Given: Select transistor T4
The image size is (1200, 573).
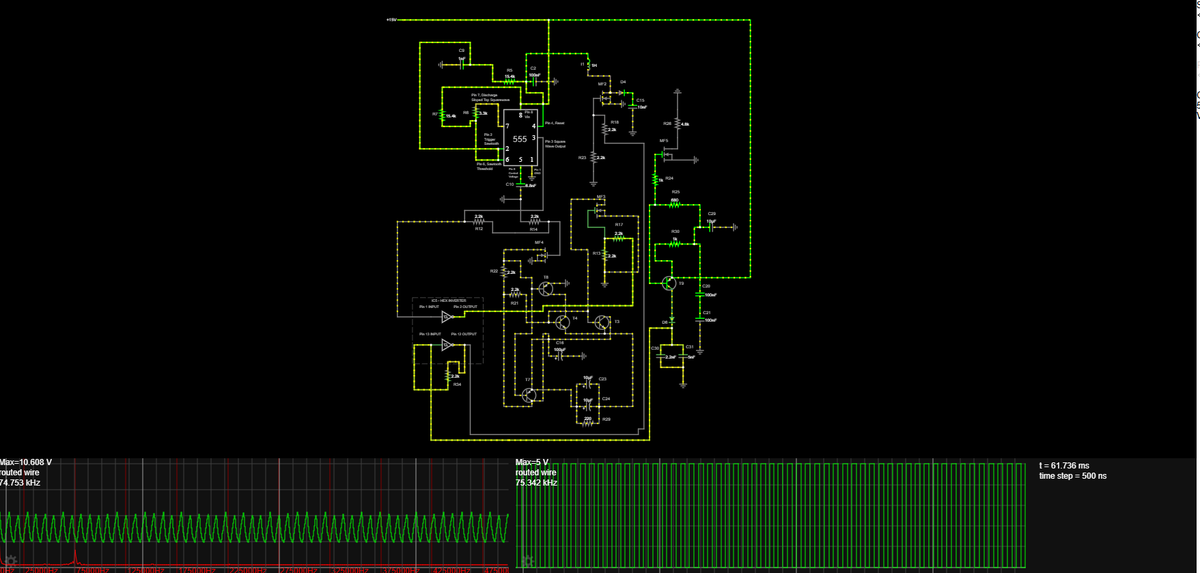Looking at the screenshot, I should [x=563, y=321].
